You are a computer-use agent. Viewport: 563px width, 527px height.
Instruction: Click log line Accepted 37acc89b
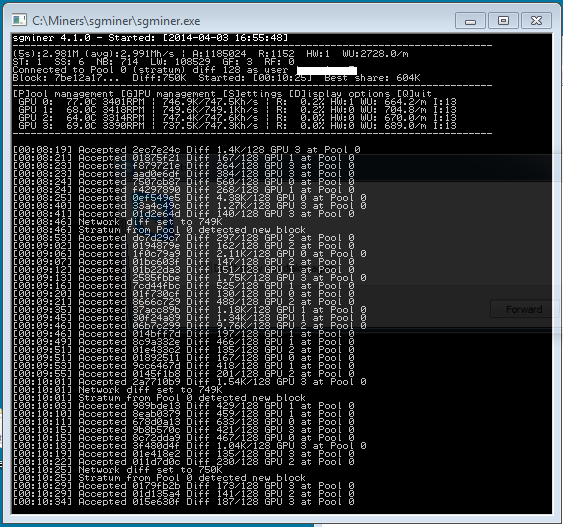tap(189, 309)
